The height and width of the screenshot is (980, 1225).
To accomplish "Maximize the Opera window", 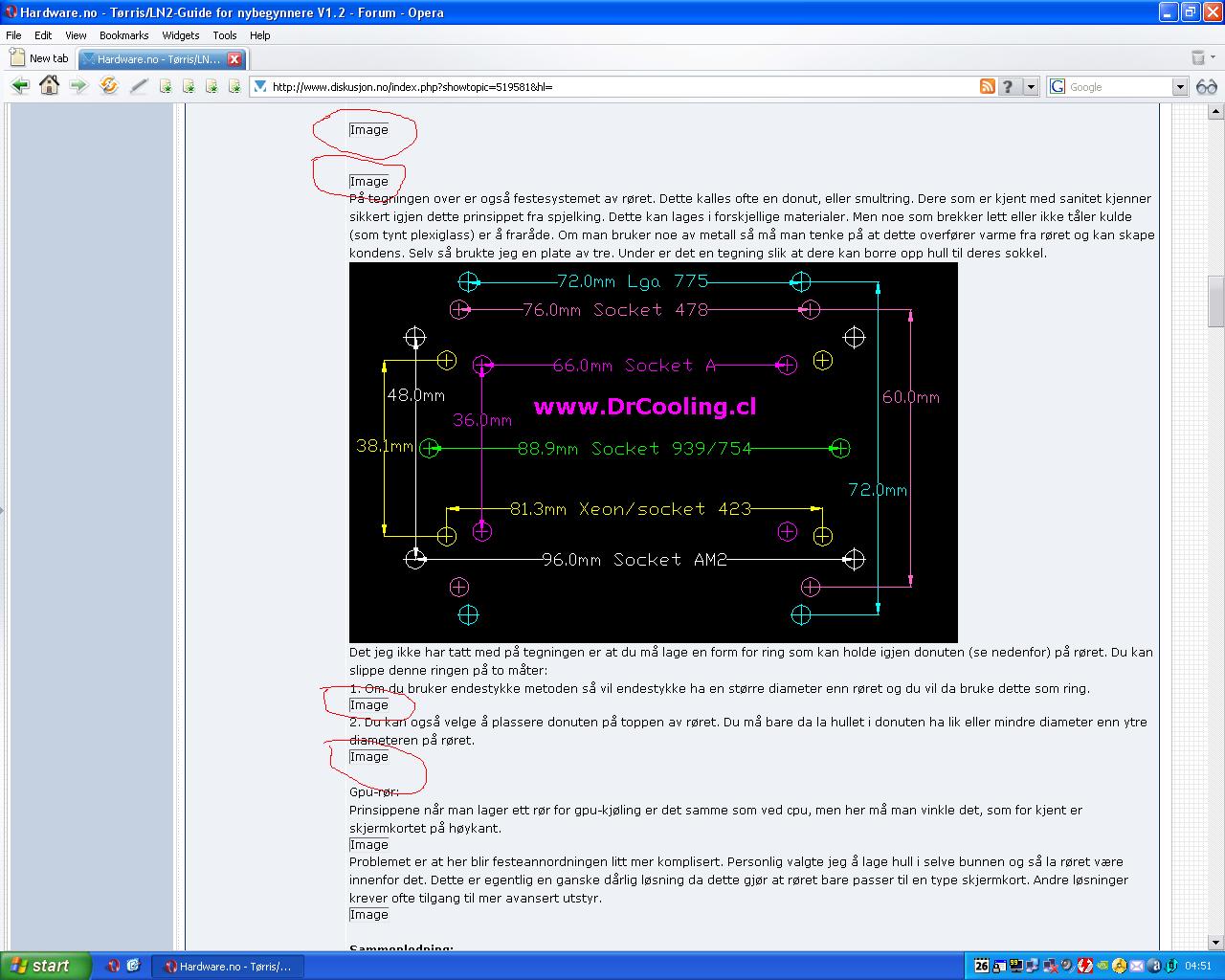I will [1190, 12].
